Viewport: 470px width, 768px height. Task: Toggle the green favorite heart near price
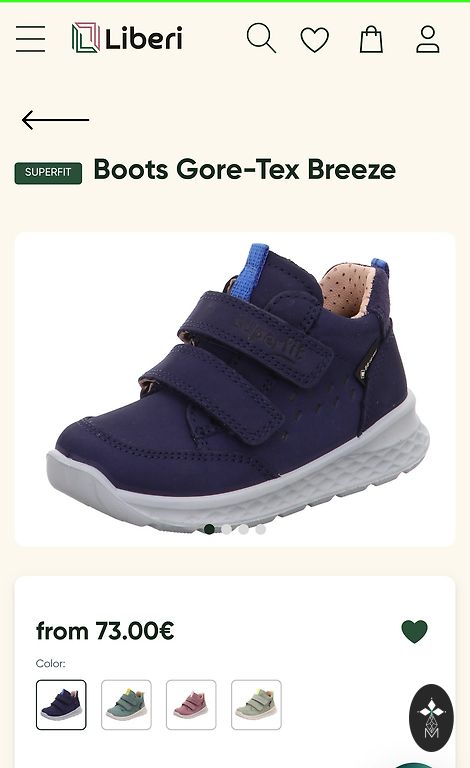point(414,631)
